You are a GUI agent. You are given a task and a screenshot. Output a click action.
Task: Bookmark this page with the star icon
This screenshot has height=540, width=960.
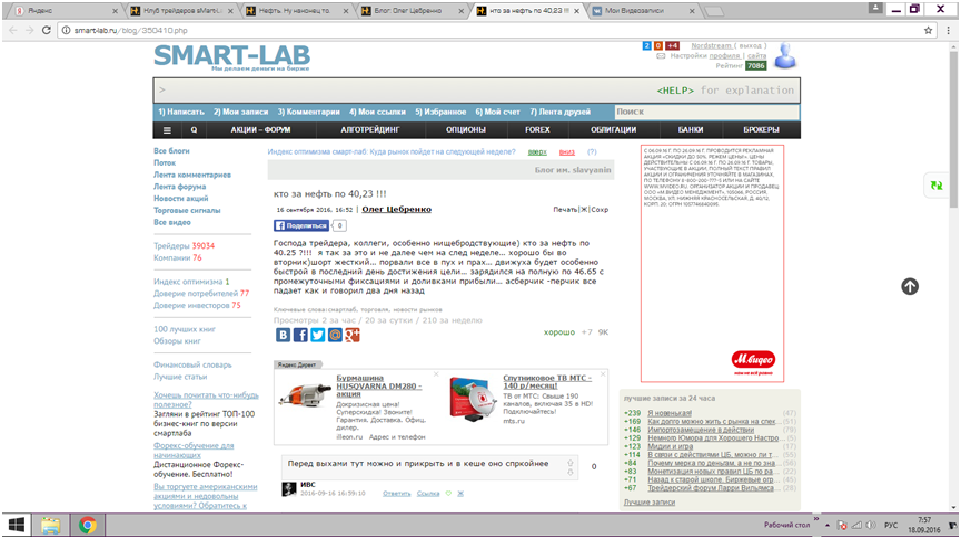coord(928,30)
